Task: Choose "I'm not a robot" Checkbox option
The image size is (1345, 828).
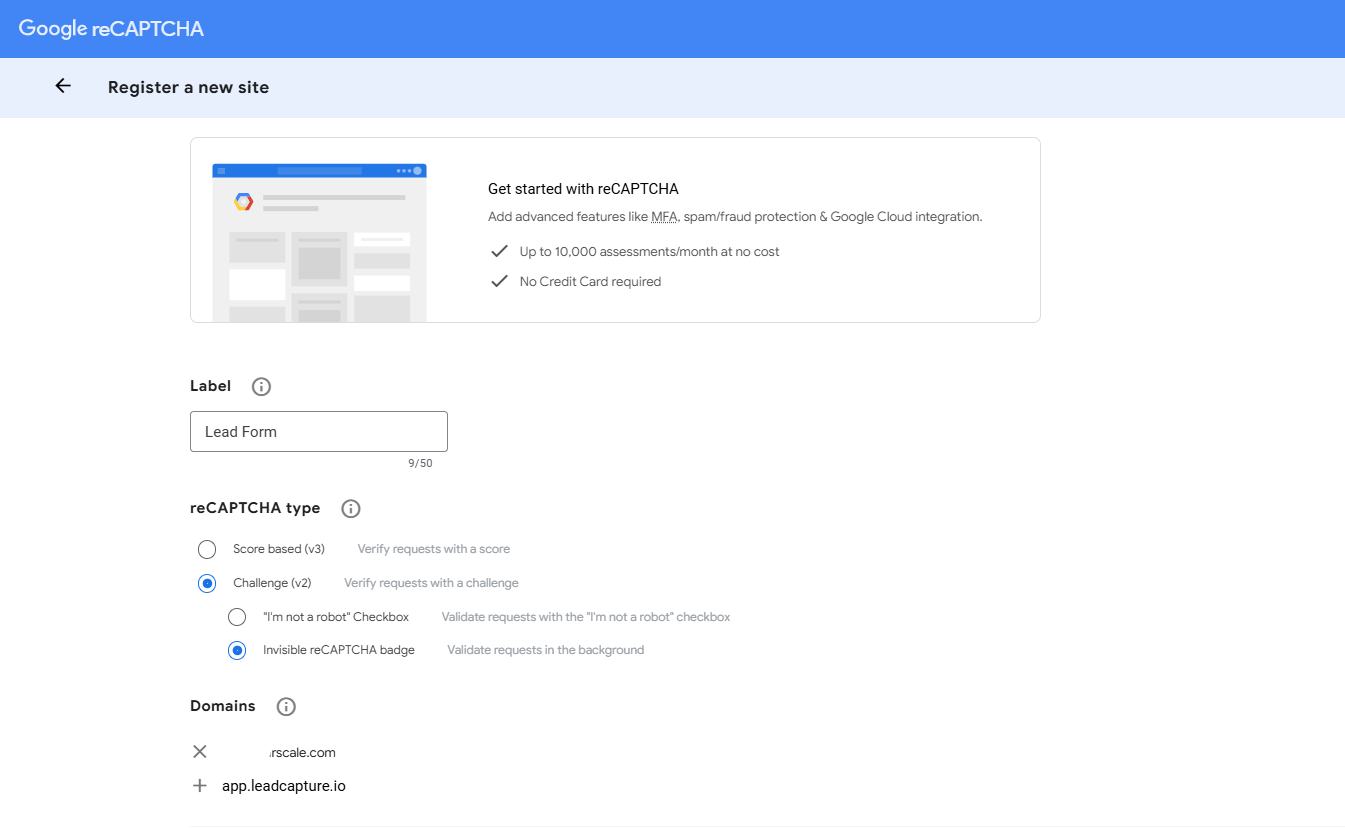Action: [237, 617]
